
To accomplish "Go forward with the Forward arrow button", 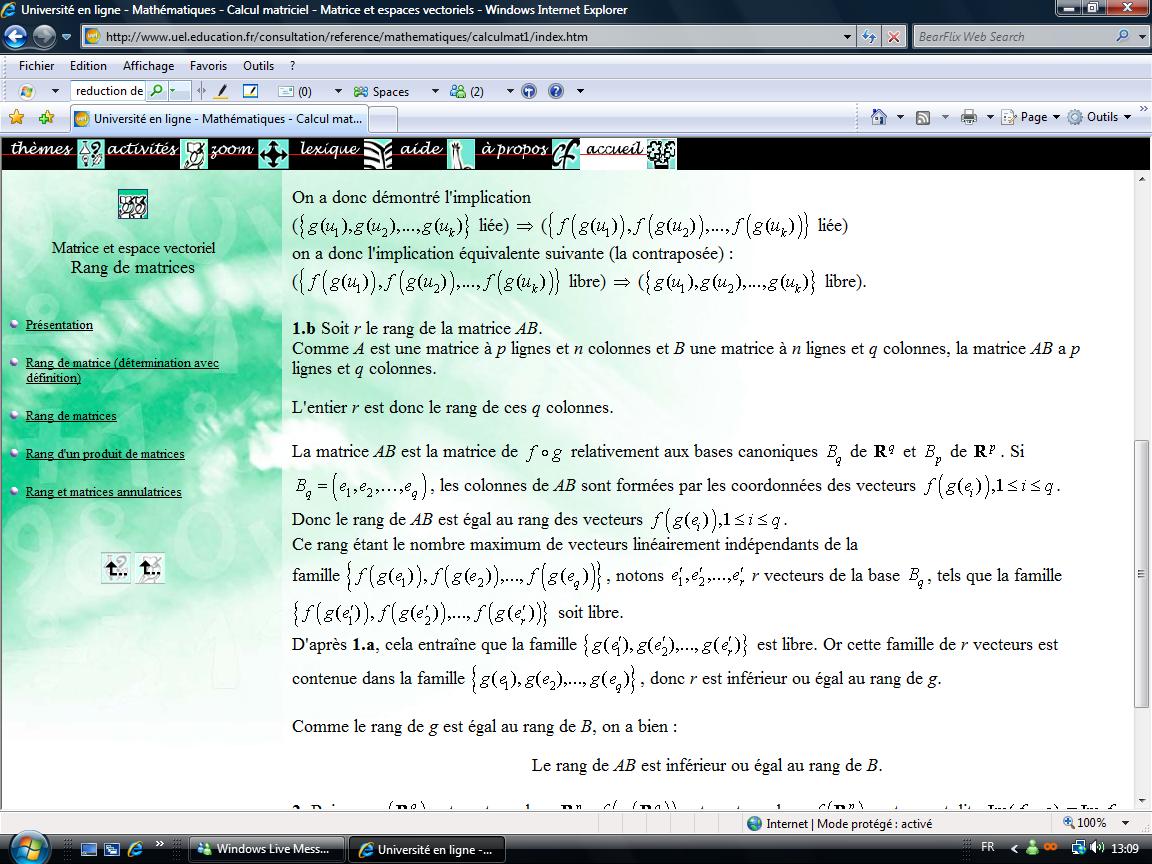I will (x=44, y=36).
